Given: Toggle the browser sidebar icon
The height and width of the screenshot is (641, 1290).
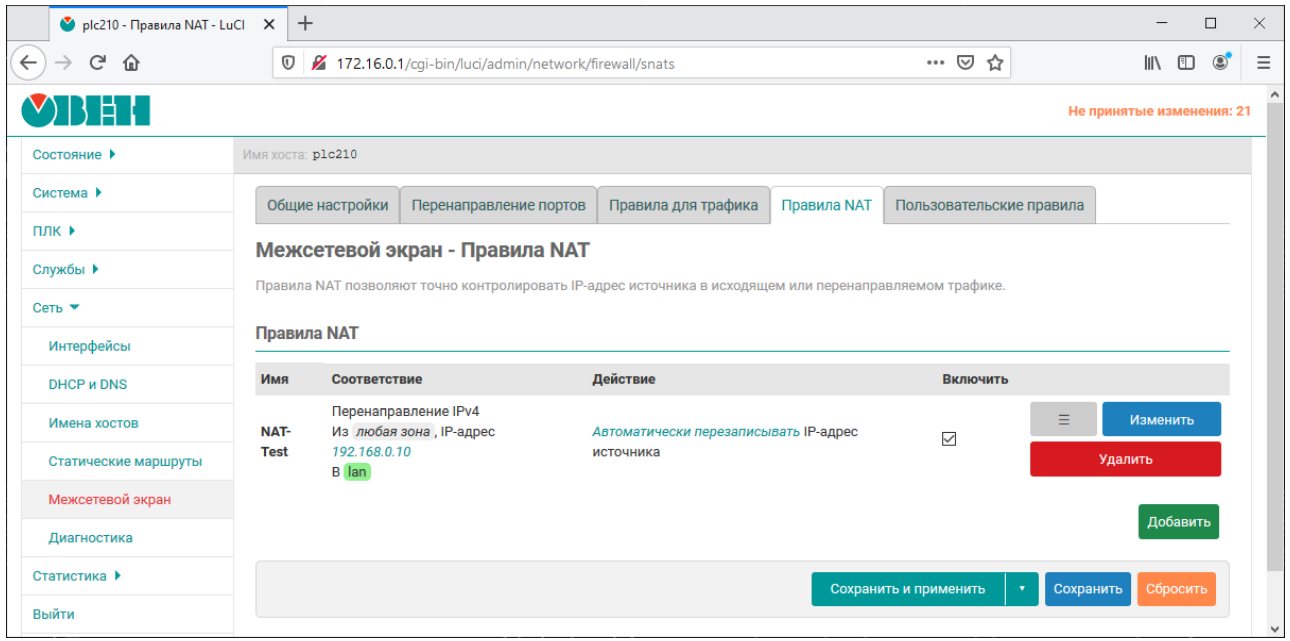Looking at the screenshot, I should tap(1186, 63).
